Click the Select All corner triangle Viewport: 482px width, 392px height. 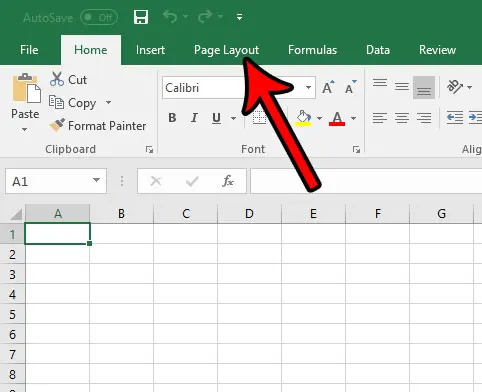[15, 214]
